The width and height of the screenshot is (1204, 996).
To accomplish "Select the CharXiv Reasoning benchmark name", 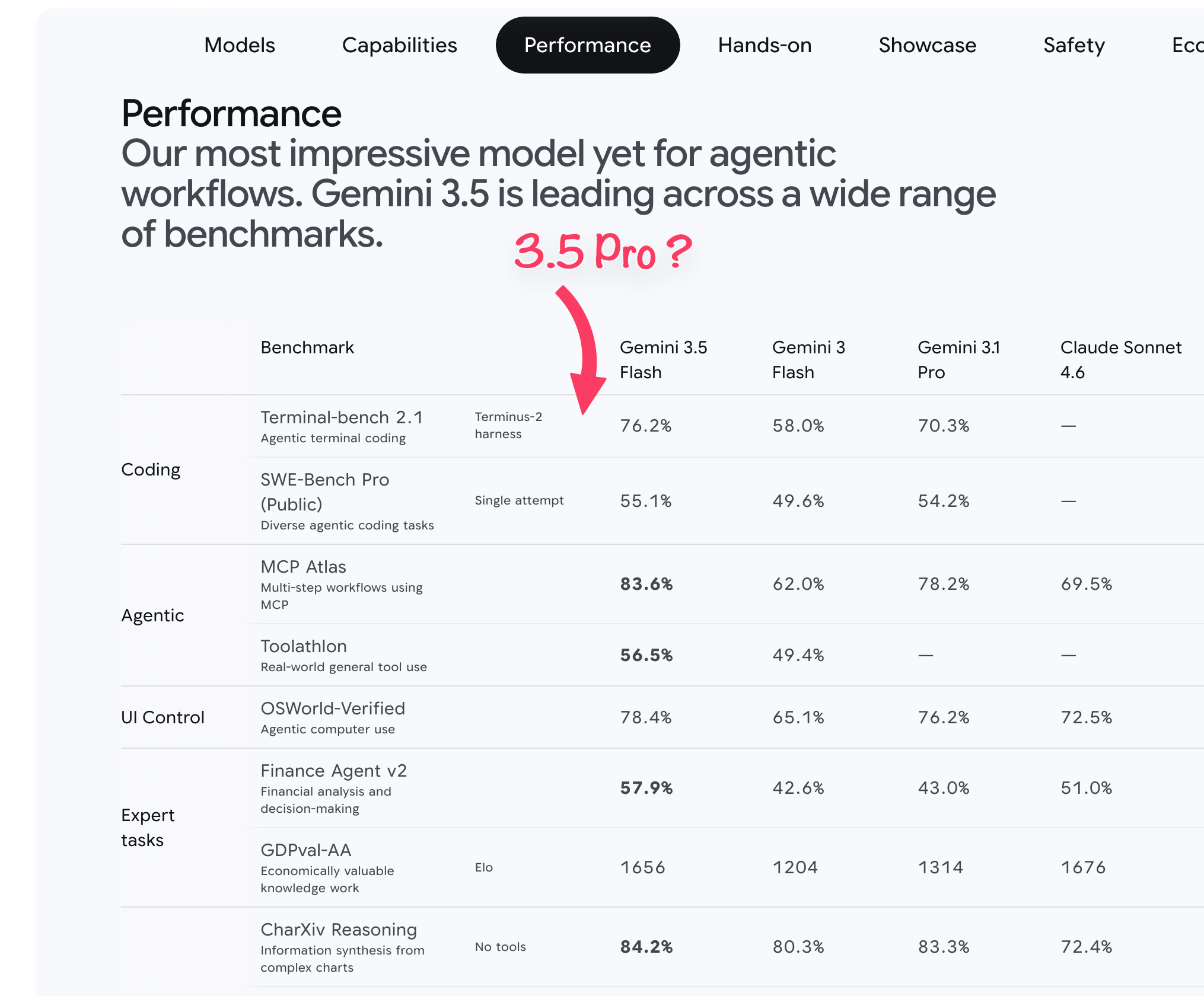I will pos(339,930).
